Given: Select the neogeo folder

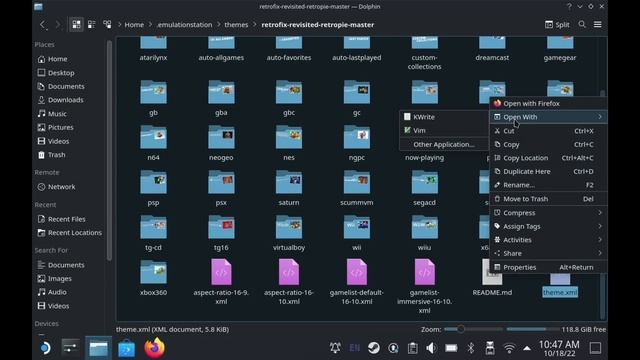Looking at the screenshot, I should coord(221,143).
